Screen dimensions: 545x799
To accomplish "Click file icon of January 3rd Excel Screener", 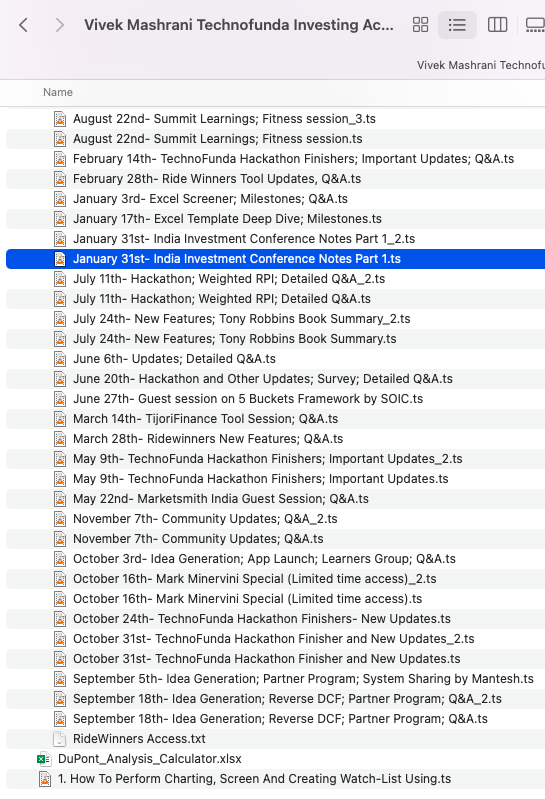I will pyautogui.click(x=60, y=199).
